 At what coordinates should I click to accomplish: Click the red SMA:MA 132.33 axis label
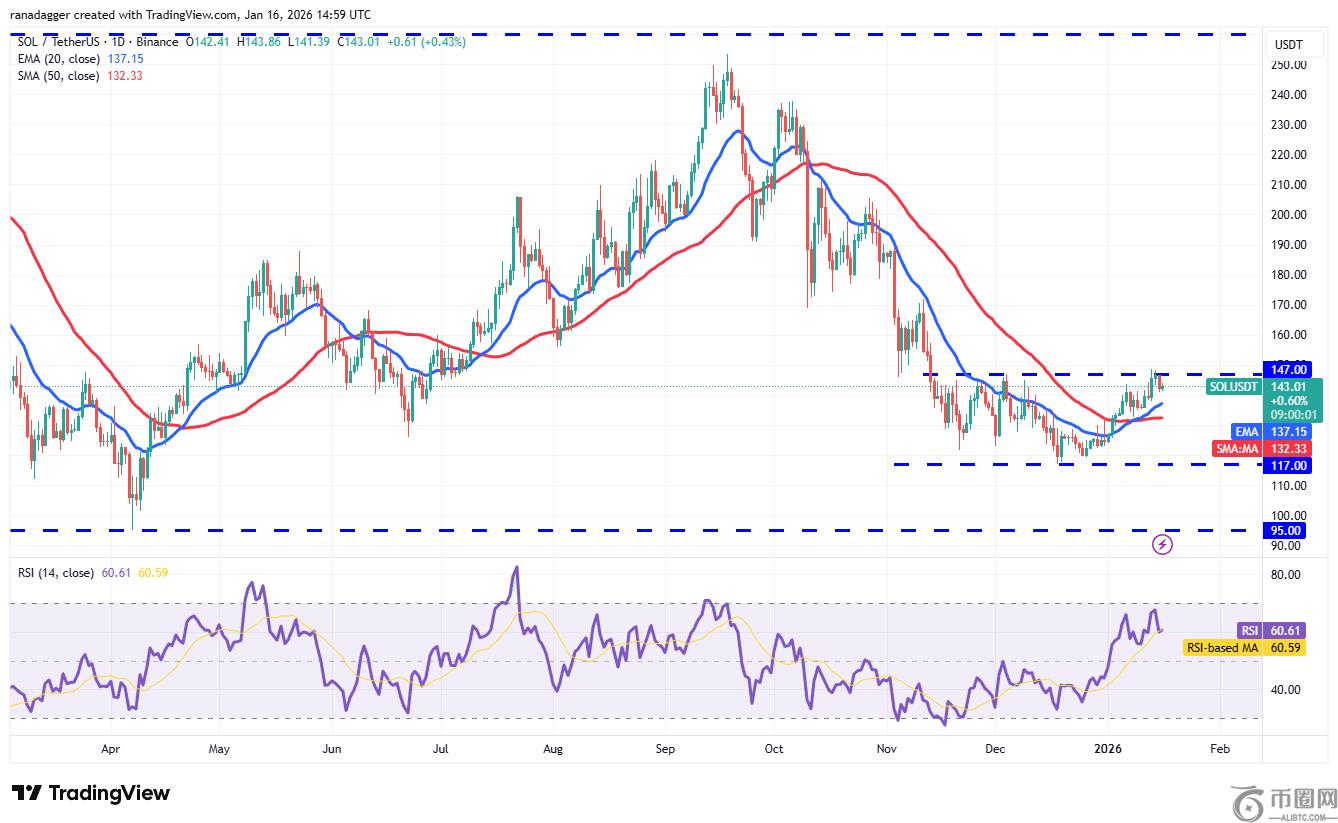click(1264, 449)
